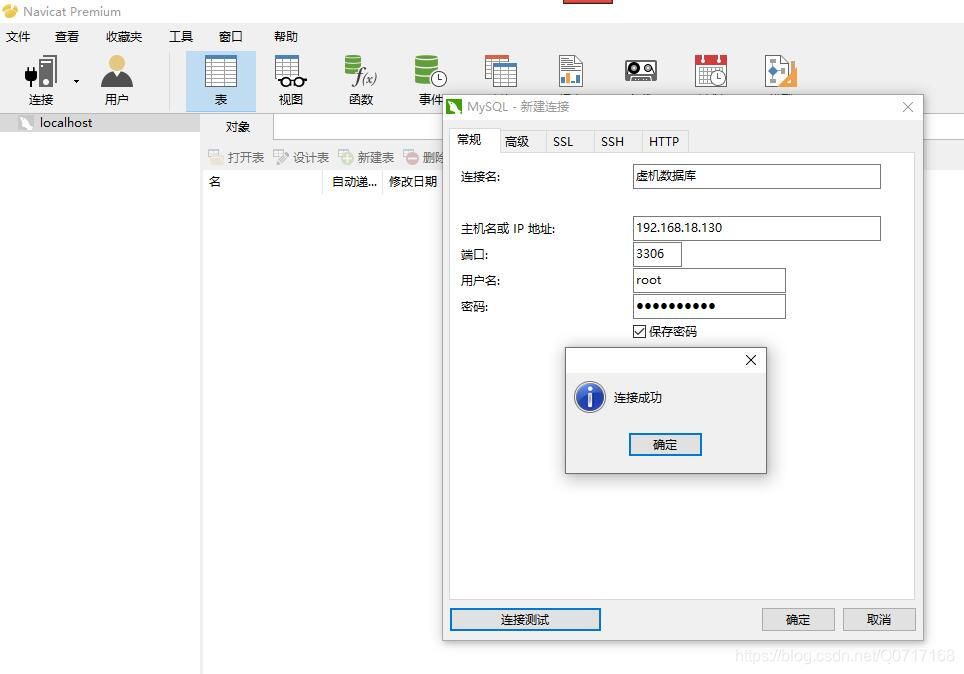Select localhost connection in sidebar

pos(100,123)
